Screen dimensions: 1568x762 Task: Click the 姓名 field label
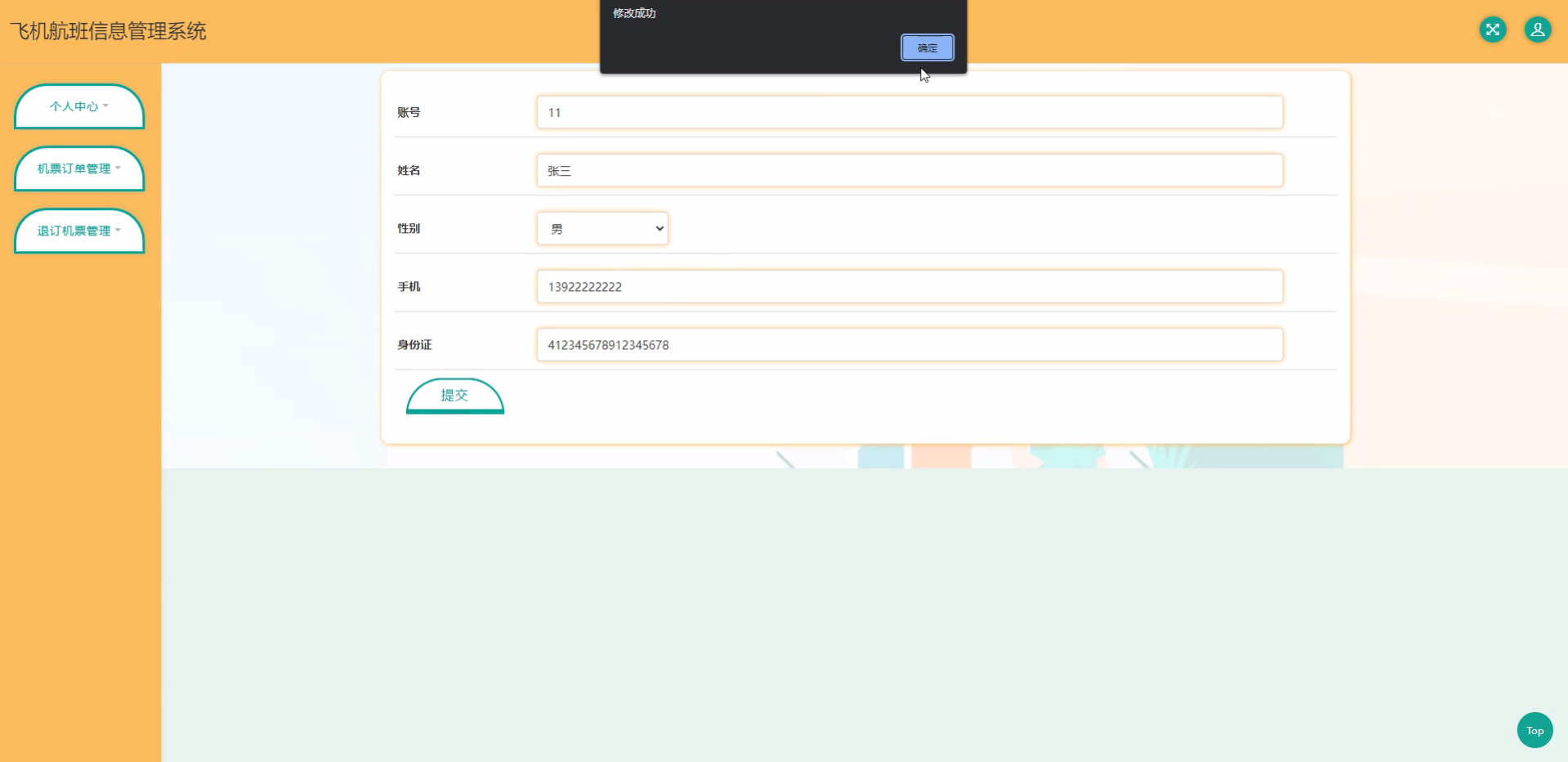point(409,170)
